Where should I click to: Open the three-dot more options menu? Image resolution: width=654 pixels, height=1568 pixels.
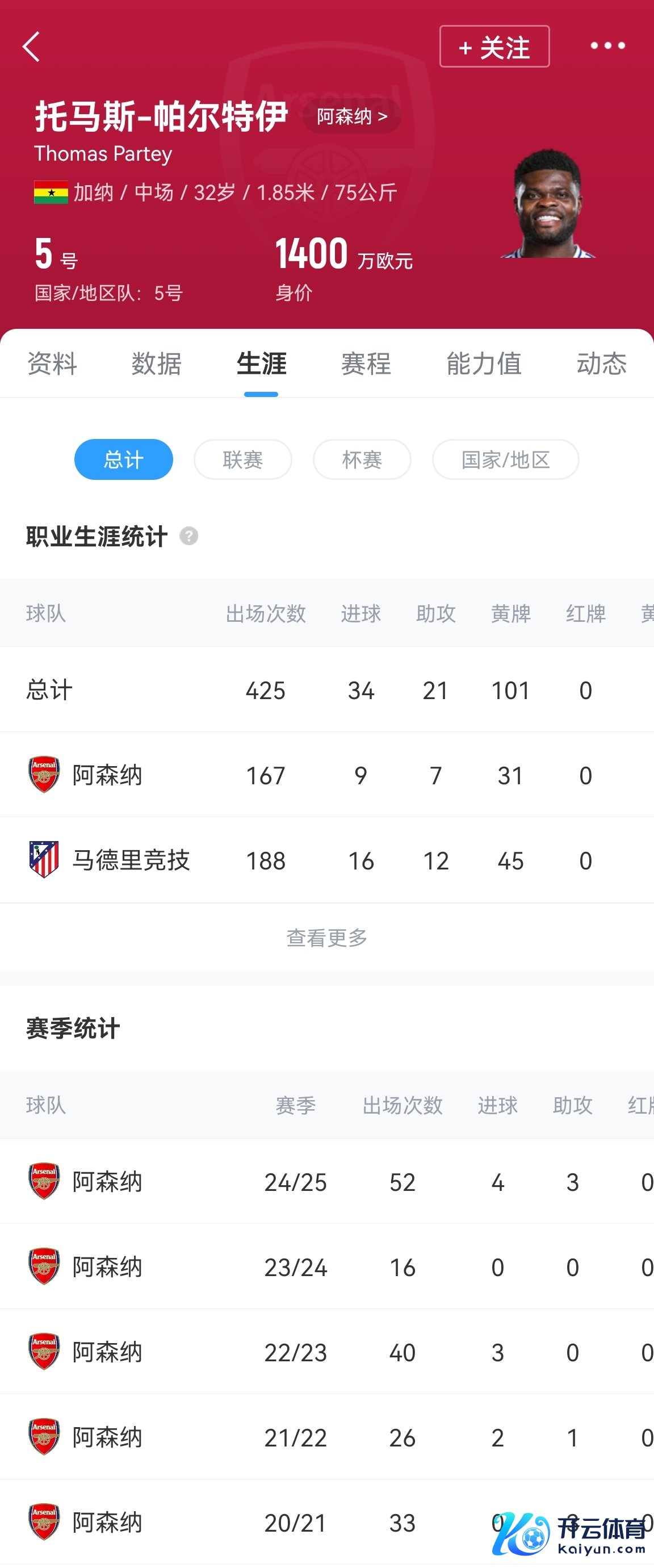(607, 45)
